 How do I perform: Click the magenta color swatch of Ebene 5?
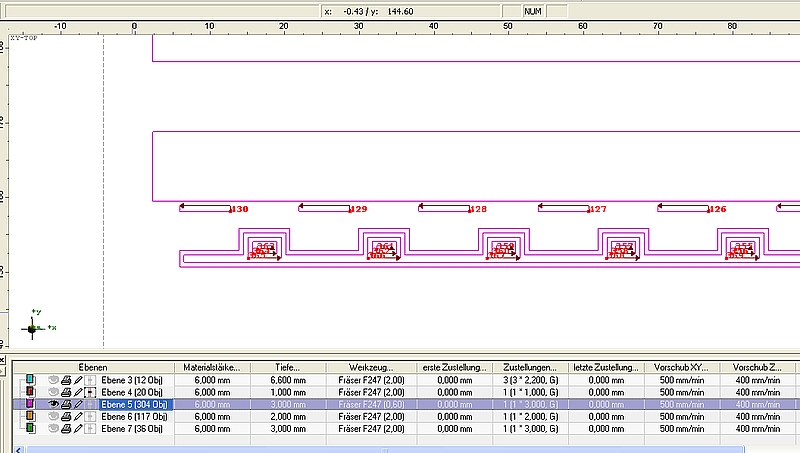pyautogui.click(x=30, y=404)
